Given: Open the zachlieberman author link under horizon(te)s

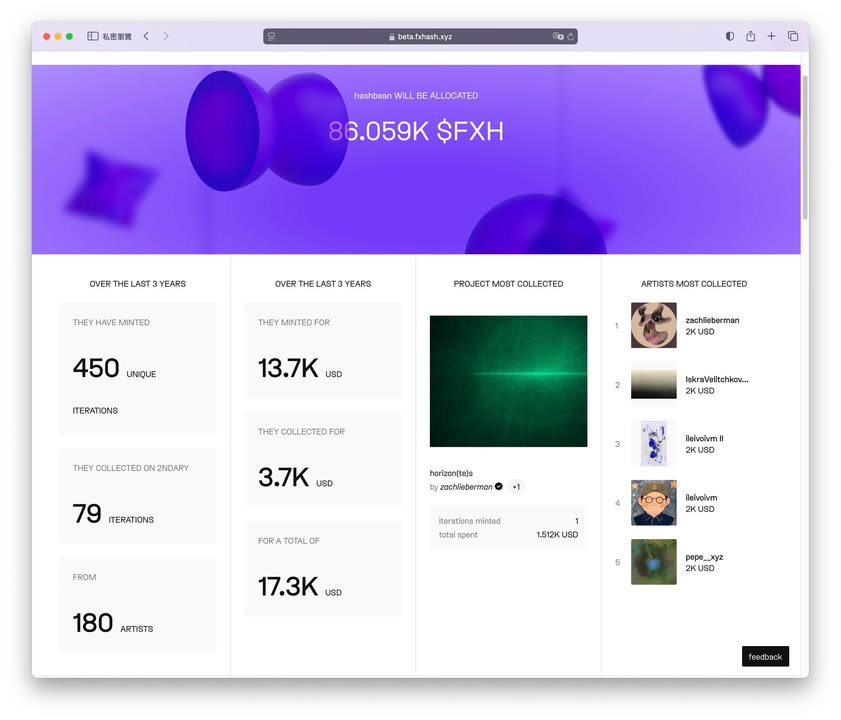Looking at the screenshot, I should coord(466,487).
